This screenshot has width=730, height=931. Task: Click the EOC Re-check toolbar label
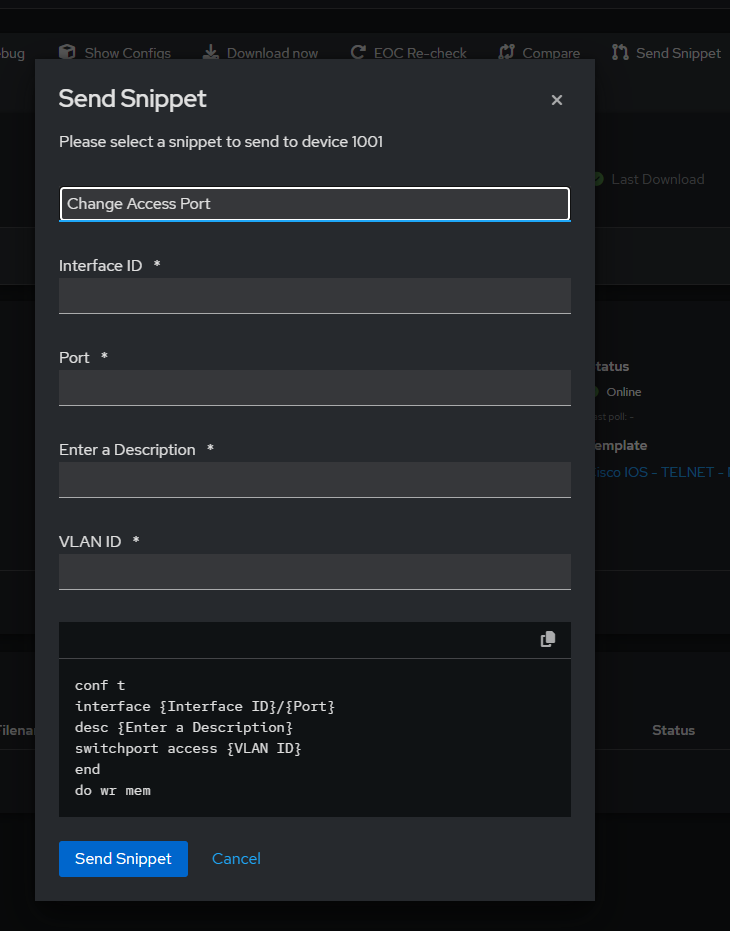[420, 53]
